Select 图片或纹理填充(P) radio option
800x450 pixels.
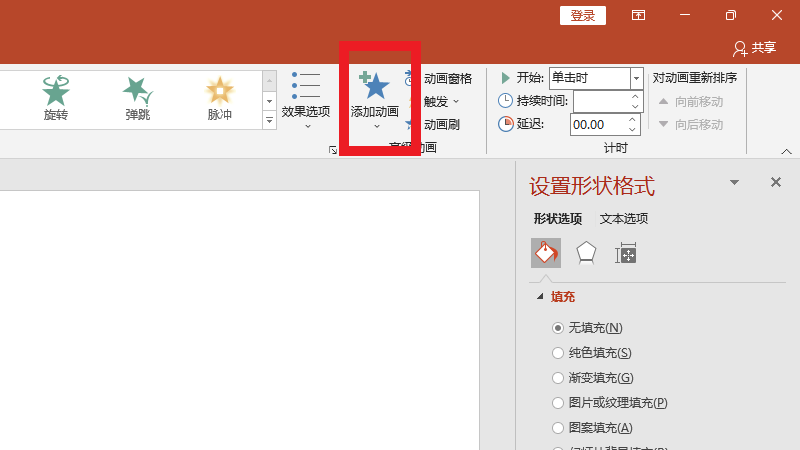pyautogui.click(x=558, y=403)
